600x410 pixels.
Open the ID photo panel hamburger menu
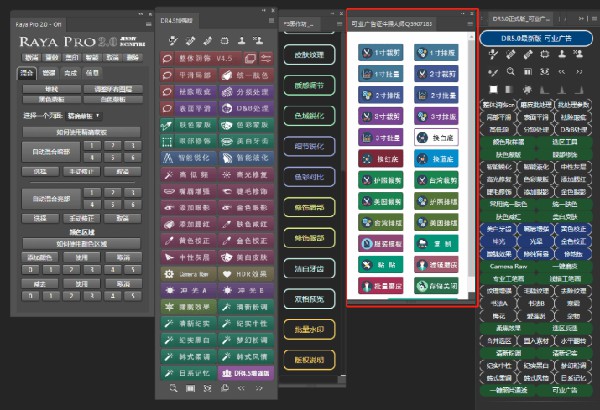click(470, 24)
